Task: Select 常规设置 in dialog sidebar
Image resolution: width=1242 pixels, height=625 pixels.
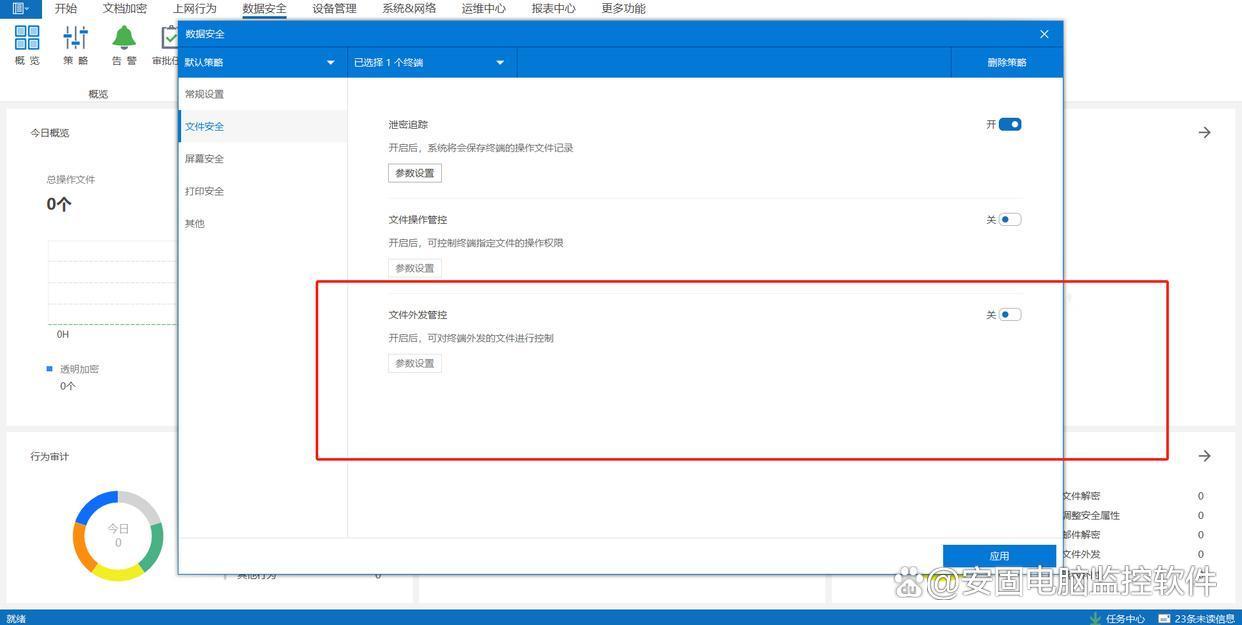Action: [x=263, y=94]
